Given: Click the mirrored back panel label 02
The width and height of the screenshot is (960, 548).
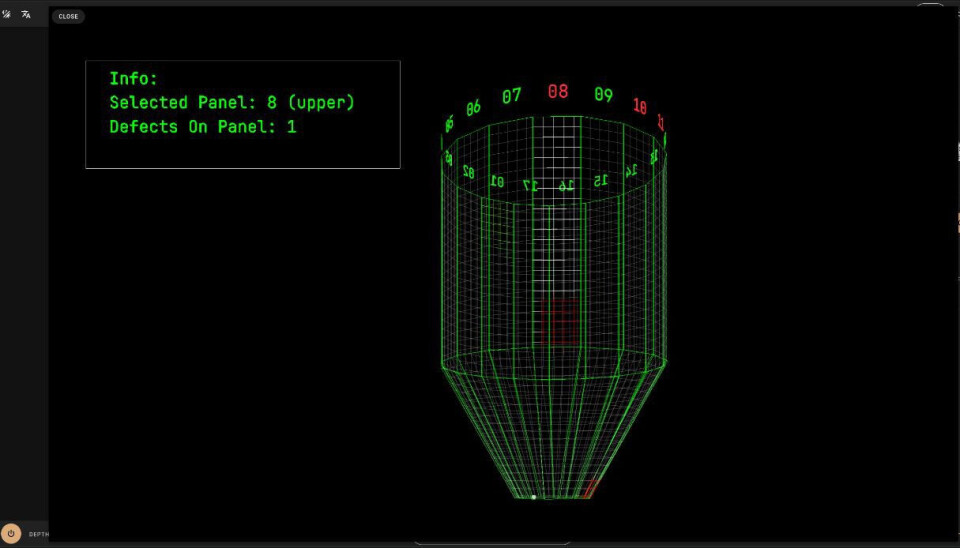Looking at the screenshot, I should [x=468, y=172].
